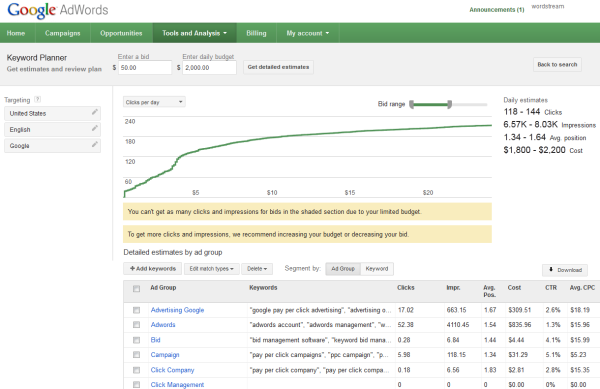The height and width of the screenshot is (389, 600).
Task: Open the Billing tab
Action: tap(256, 33)
